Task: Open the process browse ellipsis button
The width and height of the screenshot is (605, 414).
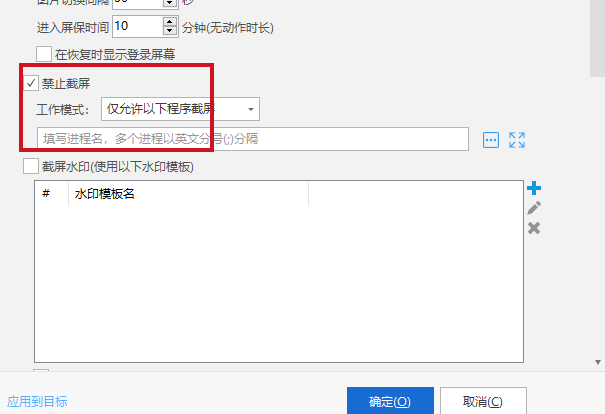Action: (491, 140)
